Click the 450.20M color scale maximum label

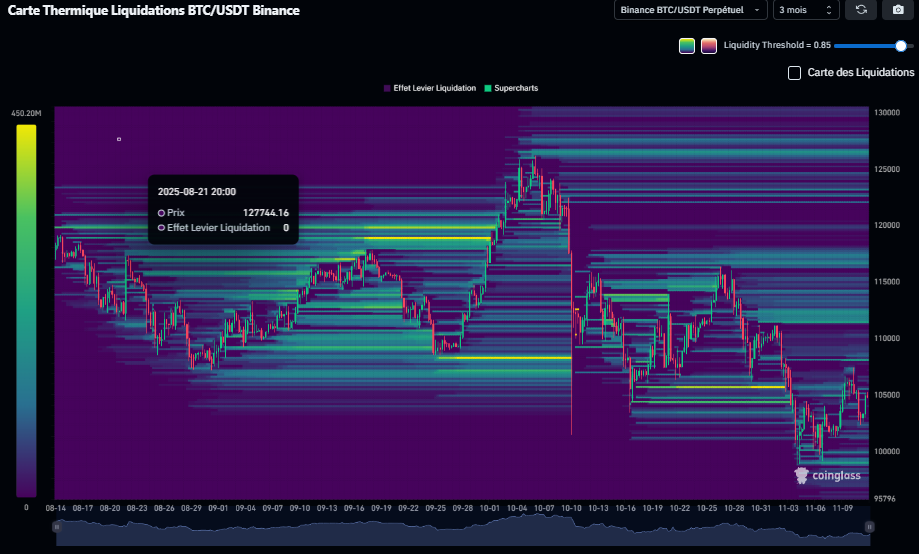click(x=26, y=113)
